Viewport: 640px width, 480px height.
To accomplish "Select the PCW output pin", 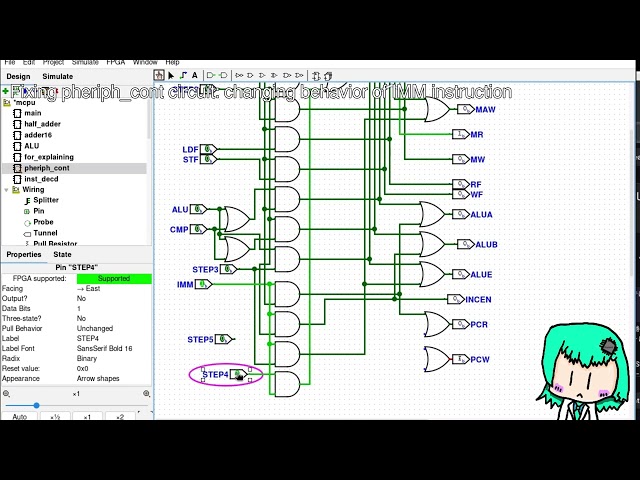I will (461, 359).
